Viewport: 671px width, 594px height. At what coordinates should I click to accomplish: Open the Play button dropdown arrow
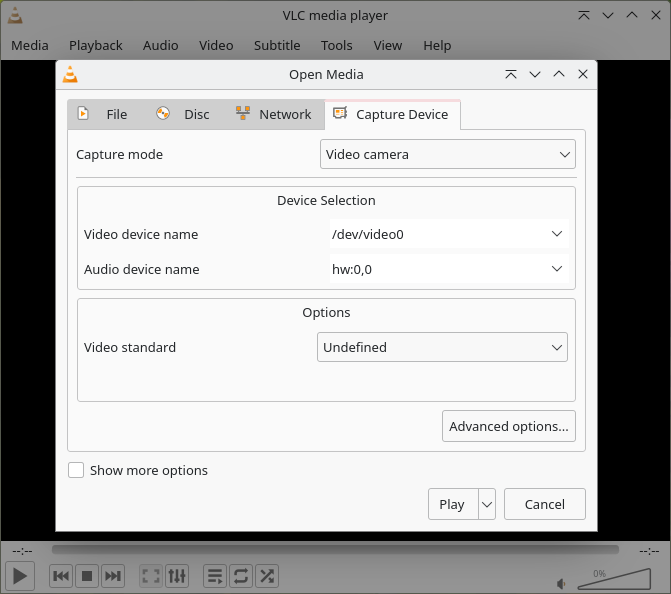coord(487,504)
